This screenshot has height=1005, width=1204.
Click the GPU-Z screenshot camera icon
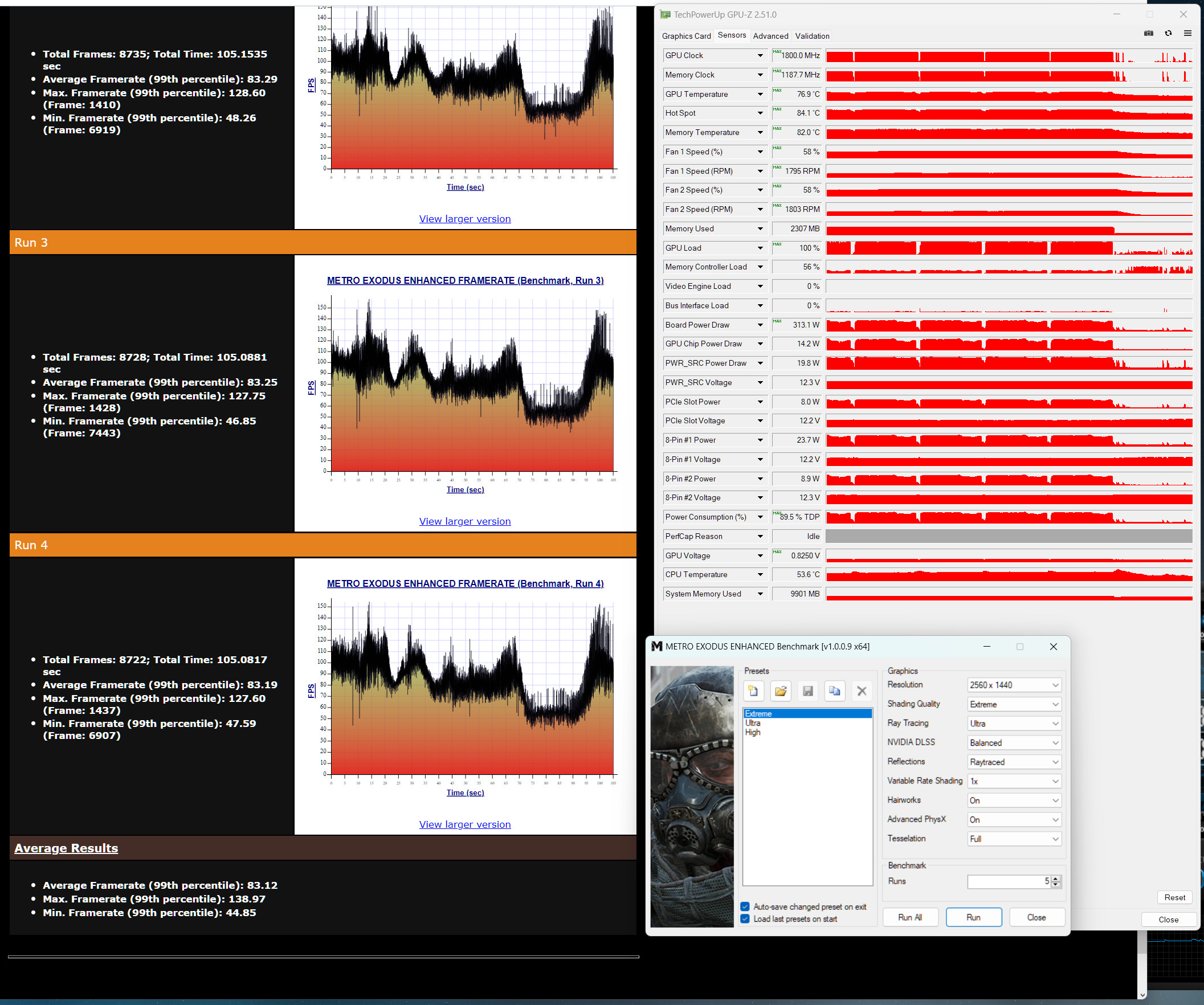coord(1148,33)
